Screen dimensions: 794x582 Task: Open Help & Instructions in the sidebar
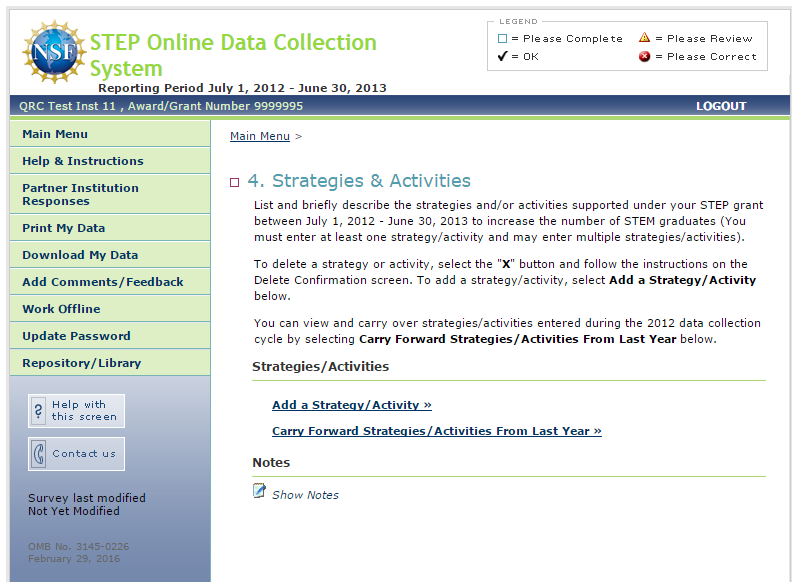(83, 161)
